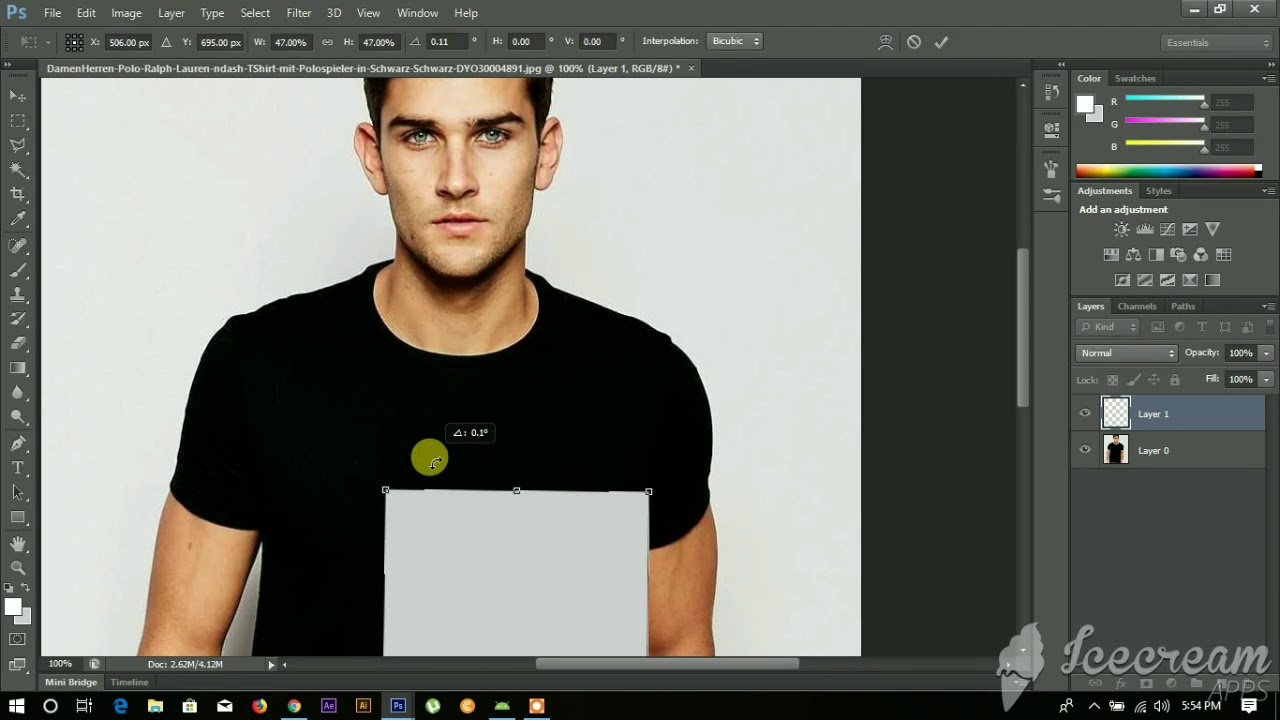Image resolution: width=1280 pixels, height=720 pixels.
Task: Select the Magic Wand tool
Action: (18, 170)
